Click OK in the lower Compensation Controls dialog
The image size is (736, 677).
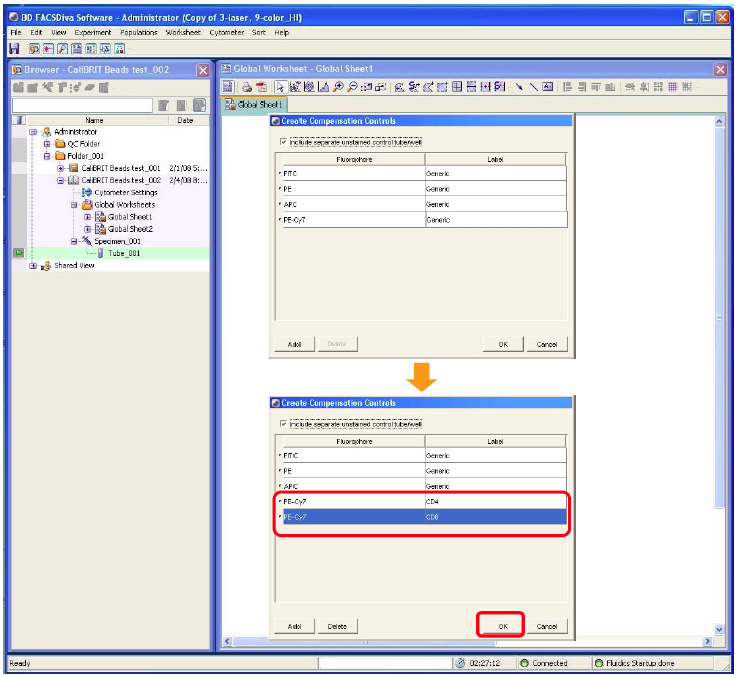pos(503,626)
